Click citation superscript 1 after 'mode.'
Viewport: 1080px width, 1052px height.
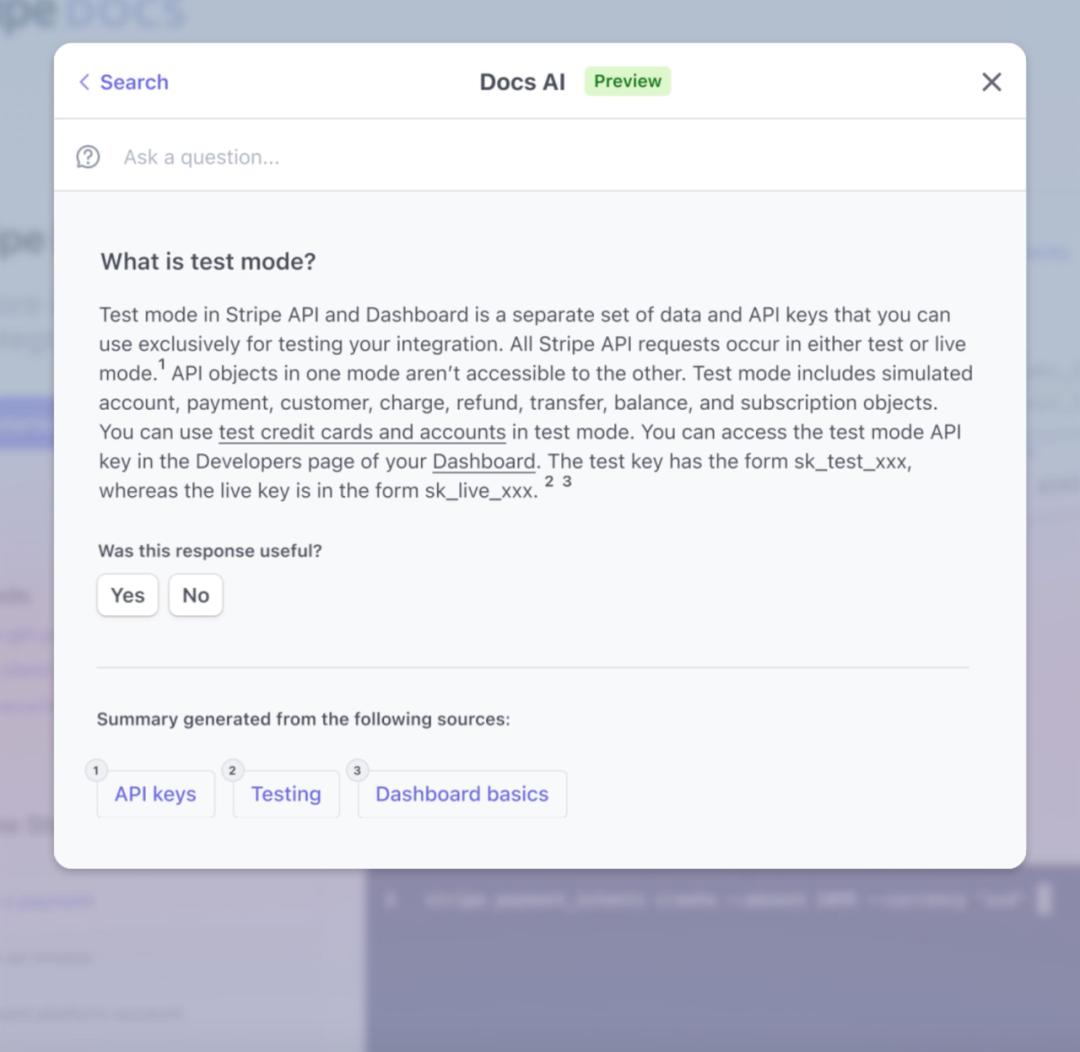162,364
